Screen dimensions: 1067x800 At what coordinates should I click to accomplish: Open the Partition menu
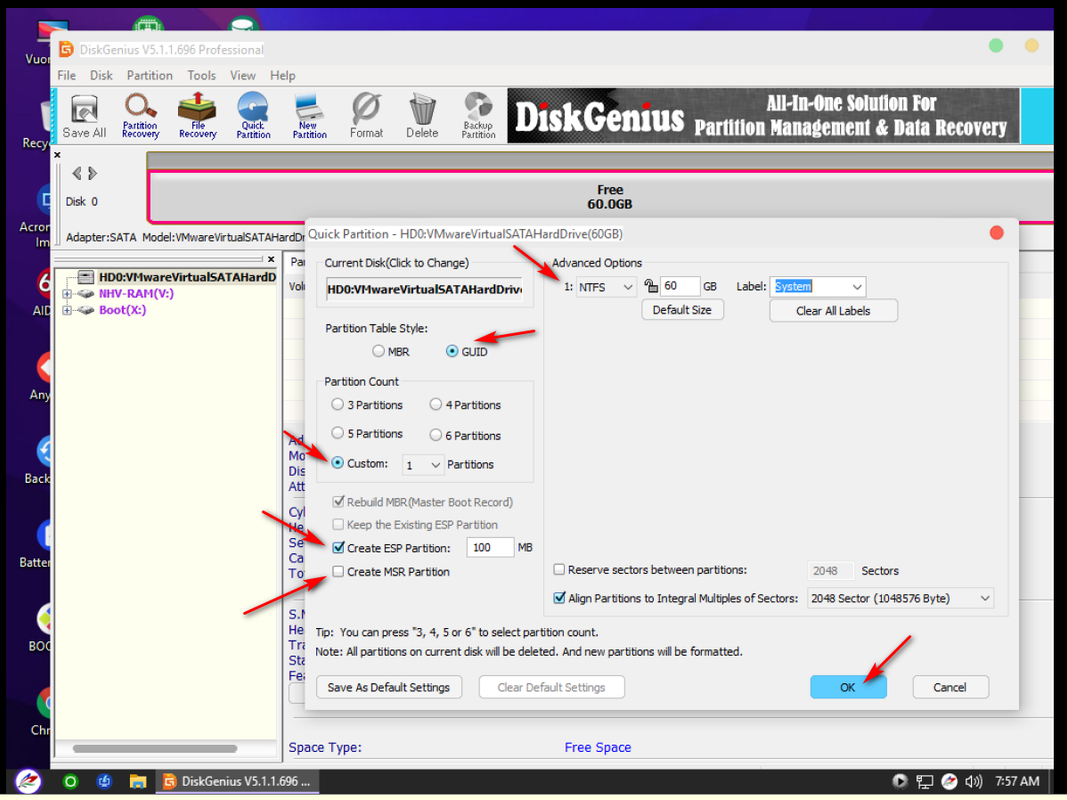tap(150, 75)
